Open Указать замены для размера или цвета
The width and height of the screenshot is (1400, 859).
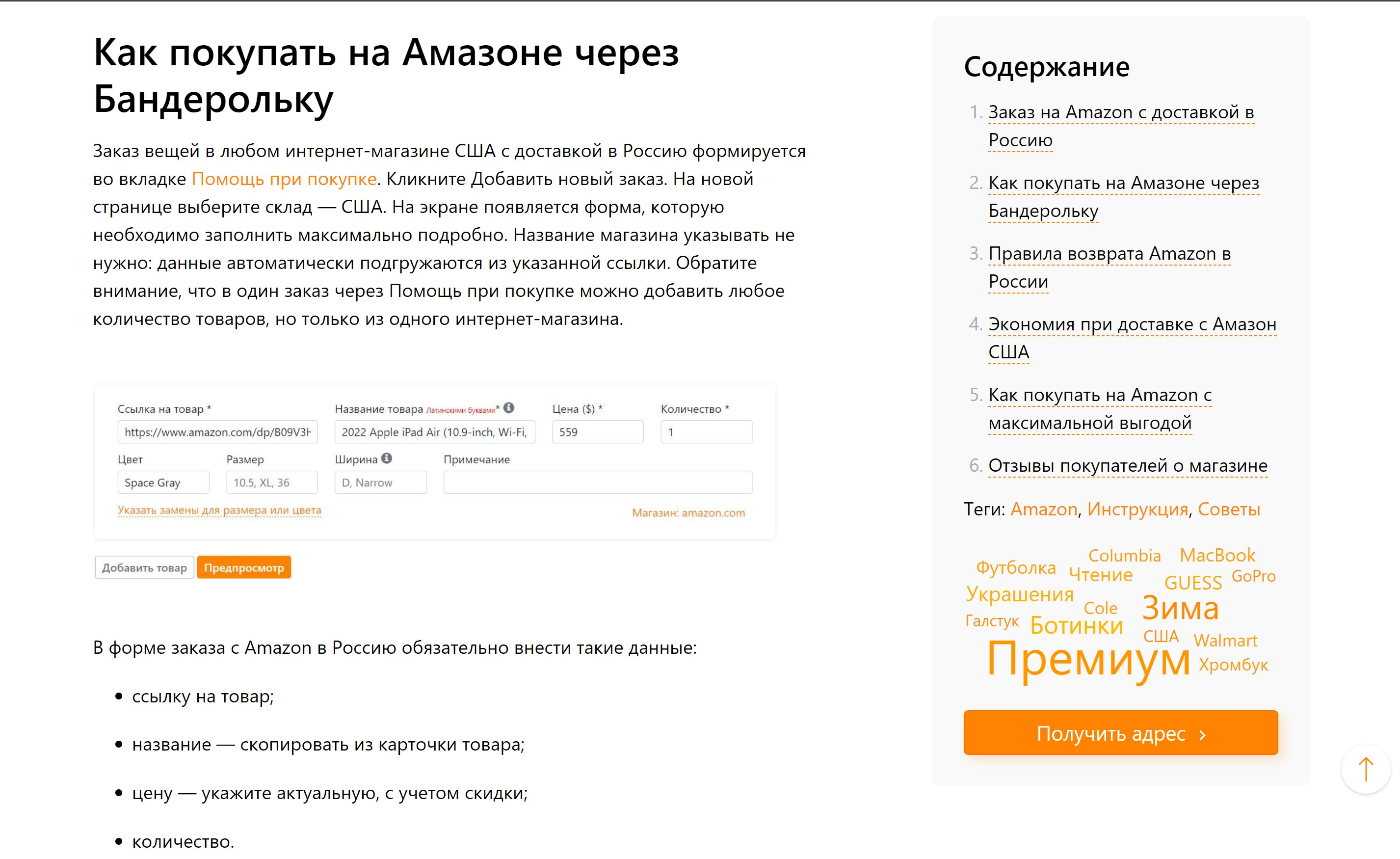[219, 510]
